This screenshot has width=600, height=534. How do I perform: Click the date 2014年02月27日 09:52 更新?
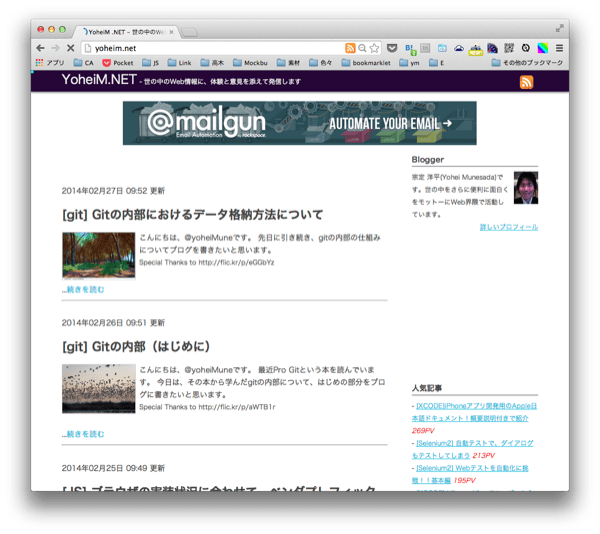point(113,191)
